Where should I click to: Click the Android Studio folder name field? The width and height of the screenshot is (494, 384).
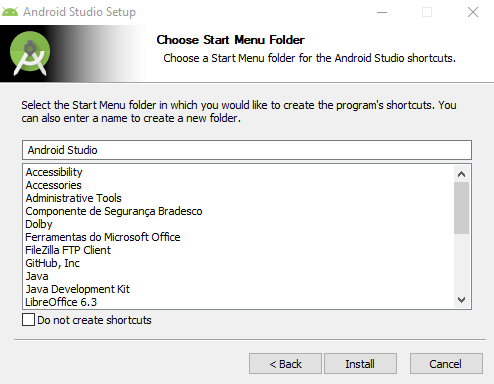[x=247, y=150]
